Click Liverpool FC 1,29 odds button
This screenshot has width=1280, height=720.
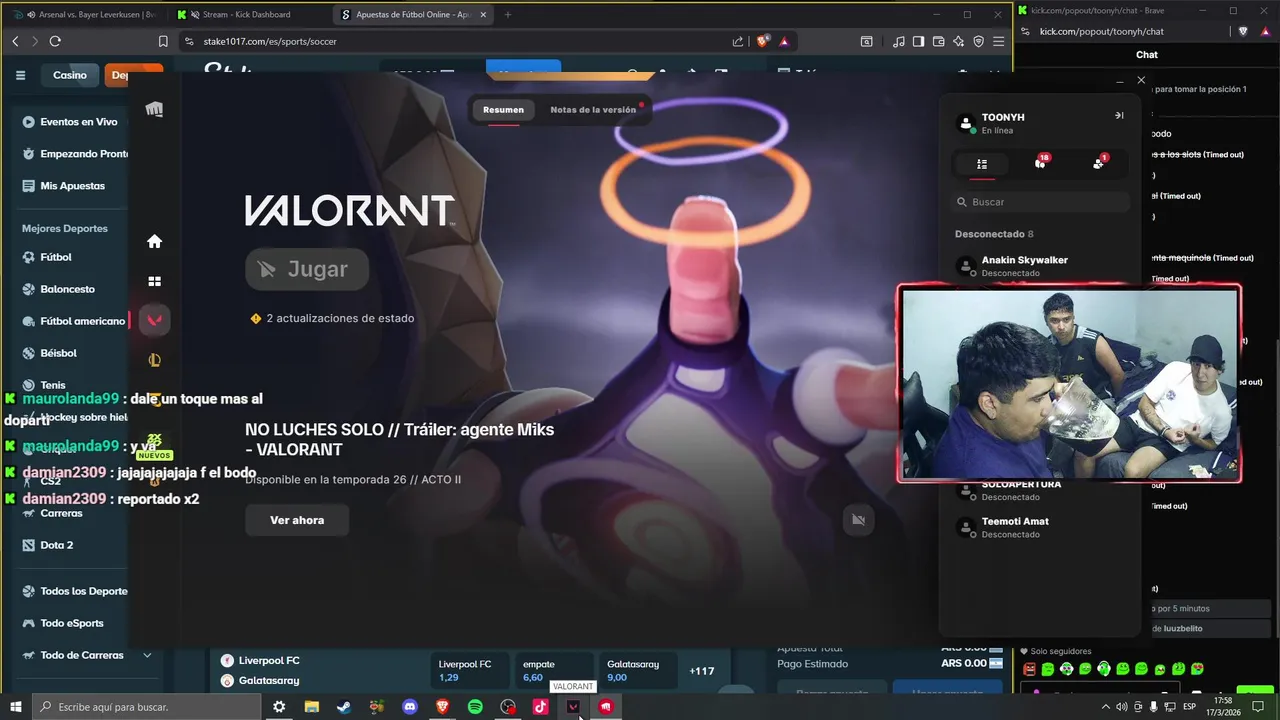[469, 670]
